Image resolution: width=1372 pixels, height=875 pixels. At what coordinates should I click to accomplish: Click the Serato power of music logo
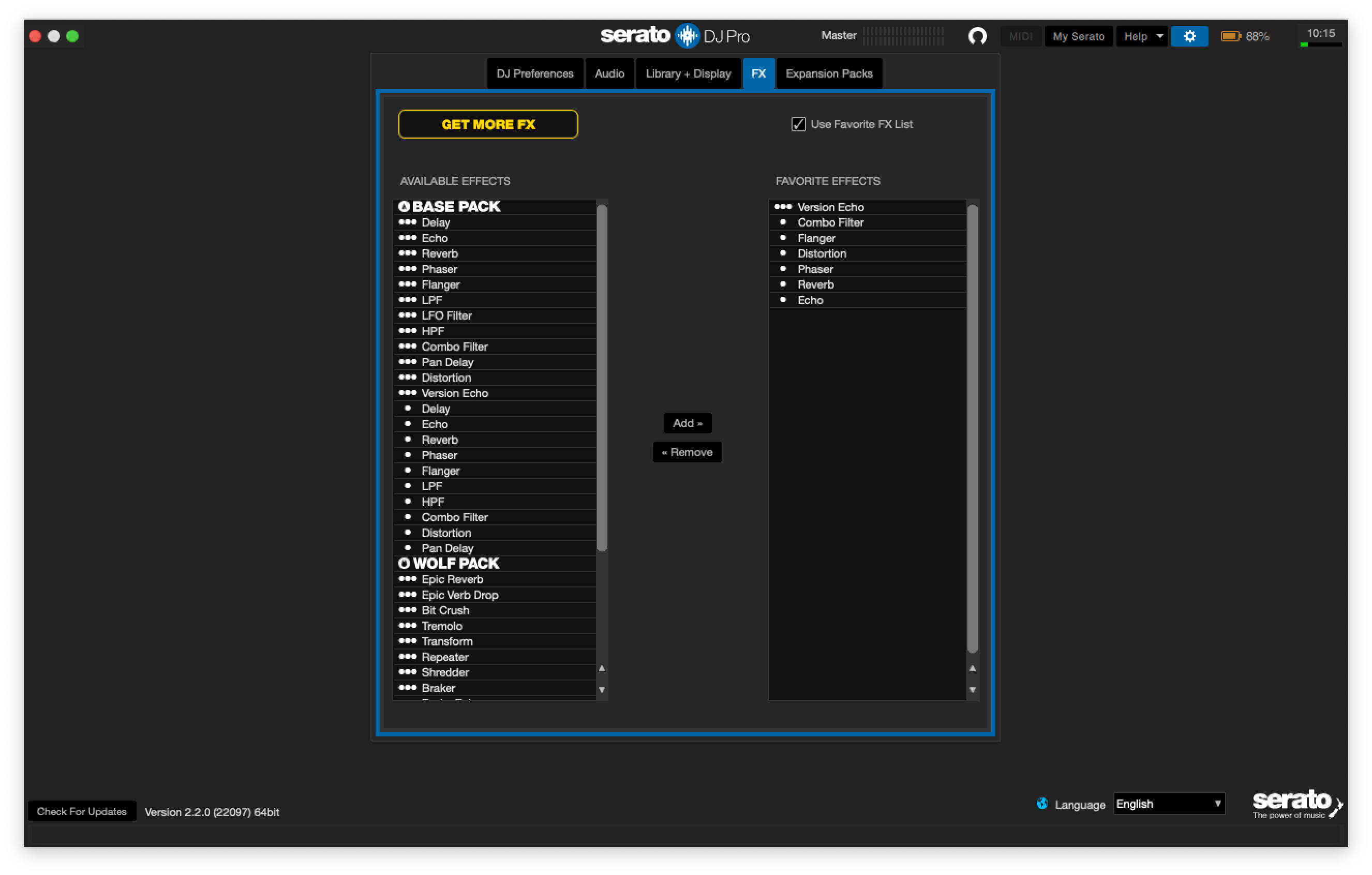click(x=1298, y=804)
